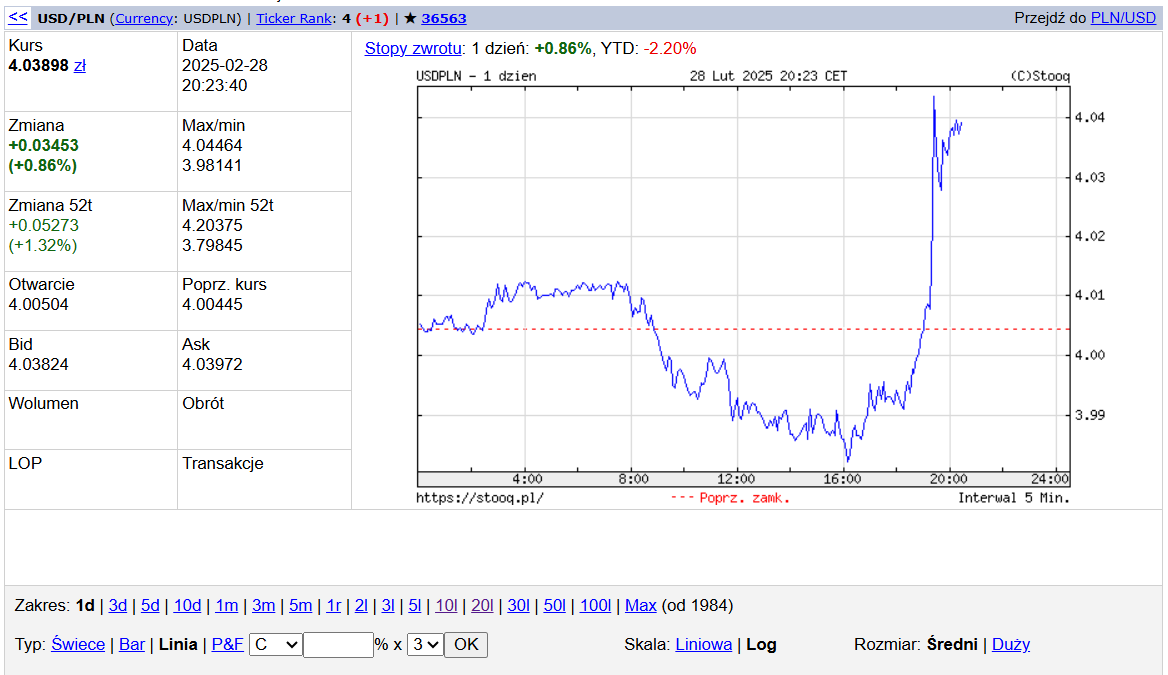Select the 3l range

coord(387,606)
